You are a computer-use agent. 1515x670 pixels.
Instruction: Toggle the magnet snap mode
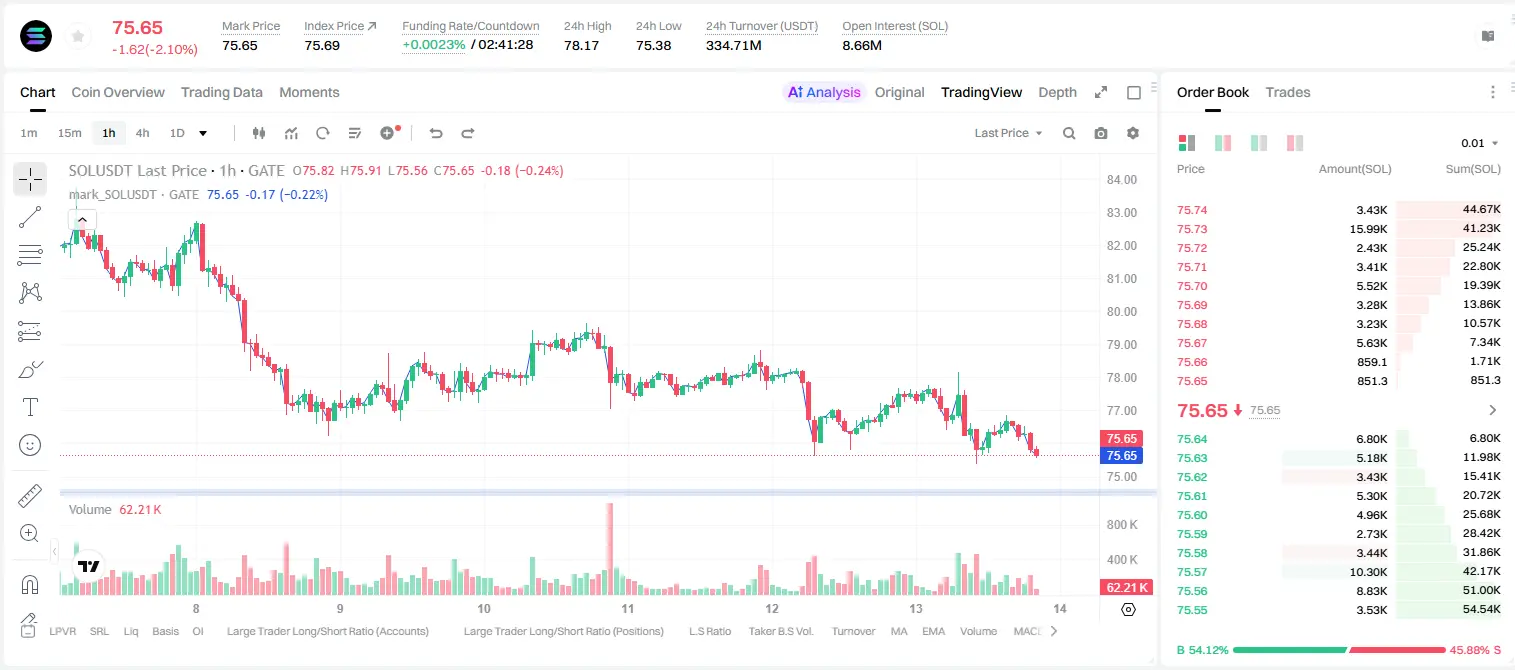coord(30,584)
